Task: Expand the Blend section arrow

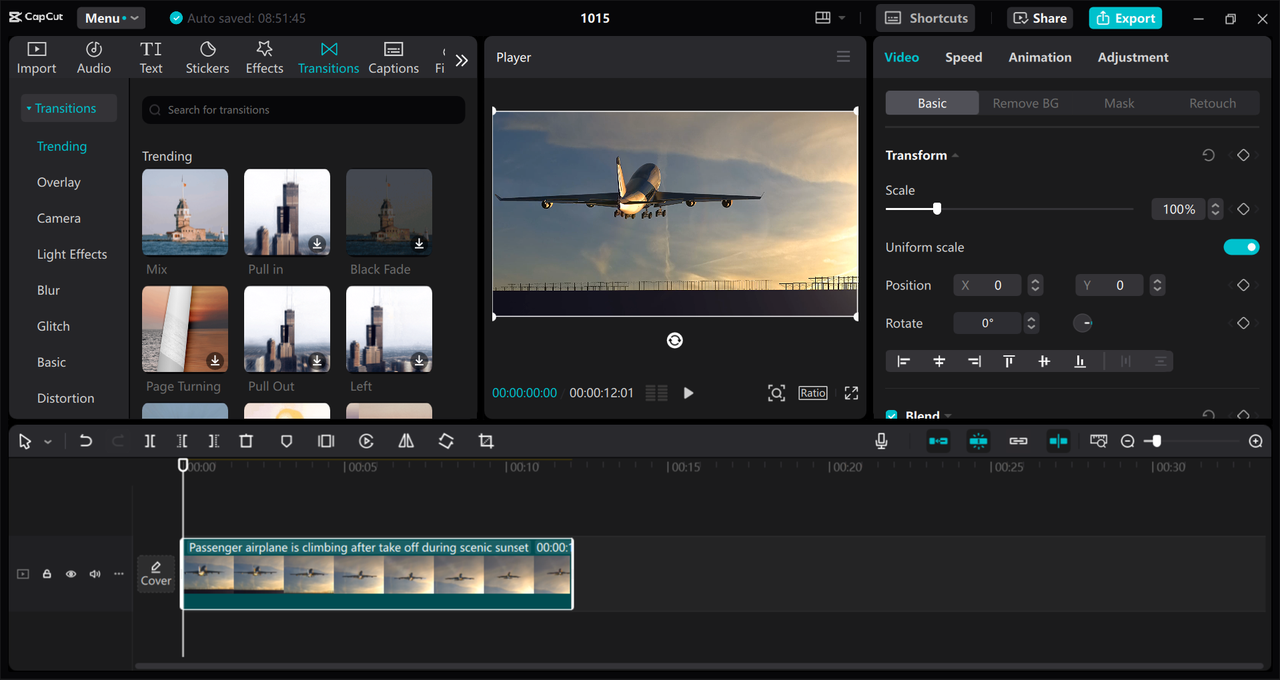Action: coord(948,415)
